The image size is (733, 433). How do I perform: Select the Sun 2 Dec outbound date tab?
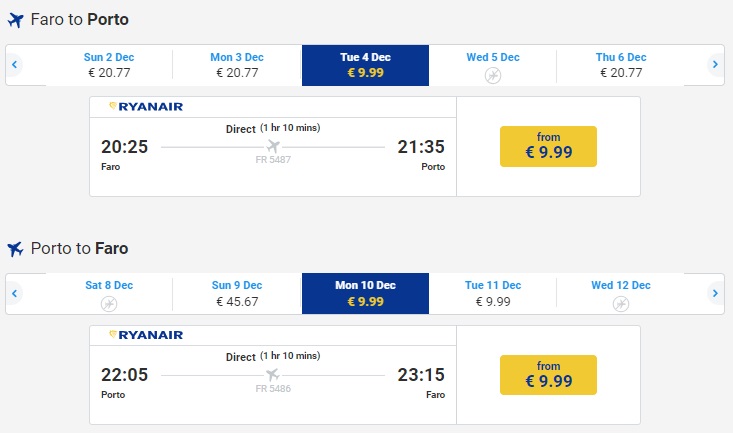[109, 65]
